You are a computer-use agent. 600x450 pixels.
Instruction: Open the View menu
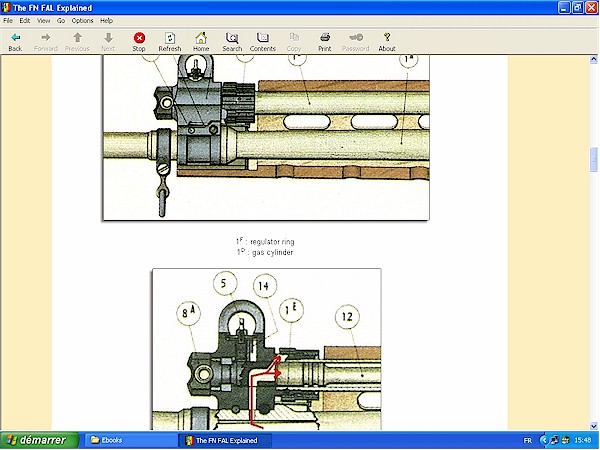pyautogui.click(x=43, y=21)
